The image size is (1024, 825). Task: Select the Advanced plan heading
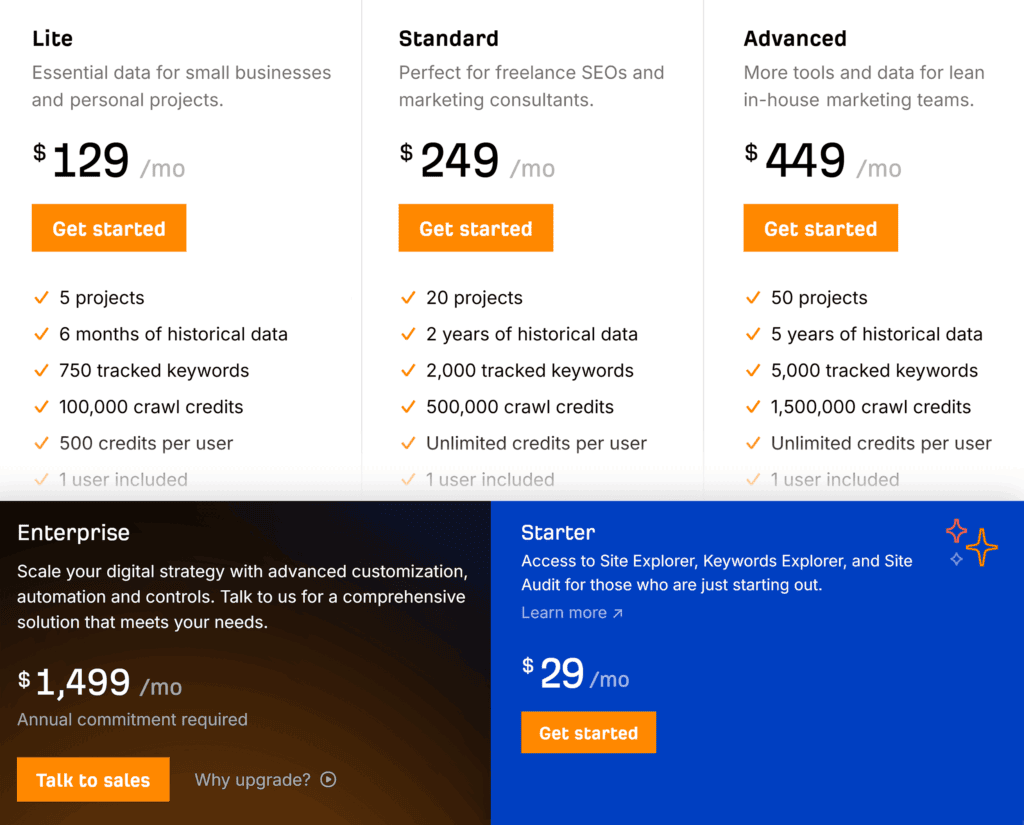click(x=795, y=38)
